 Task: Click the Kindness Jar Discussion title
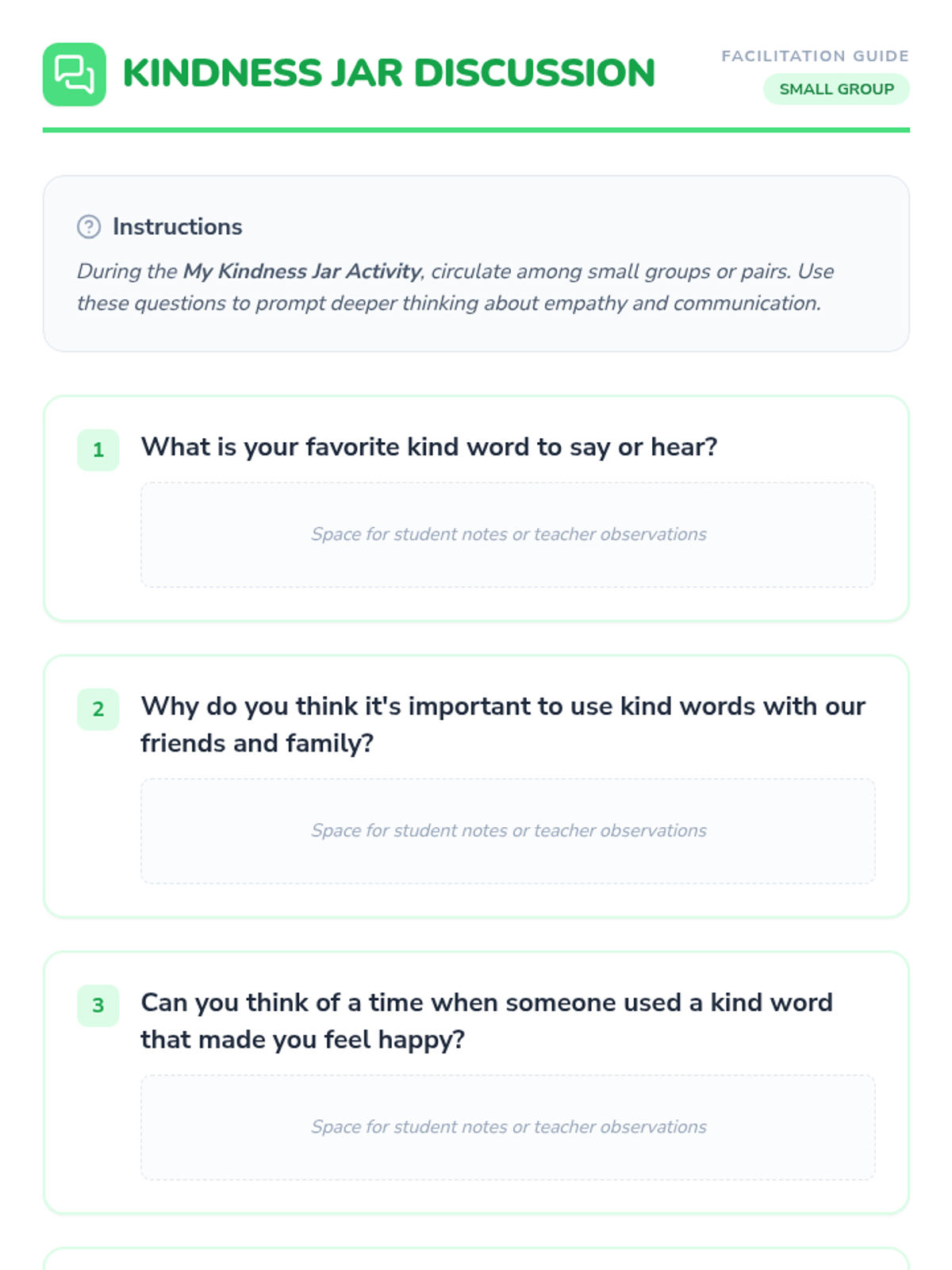[389, 73]
